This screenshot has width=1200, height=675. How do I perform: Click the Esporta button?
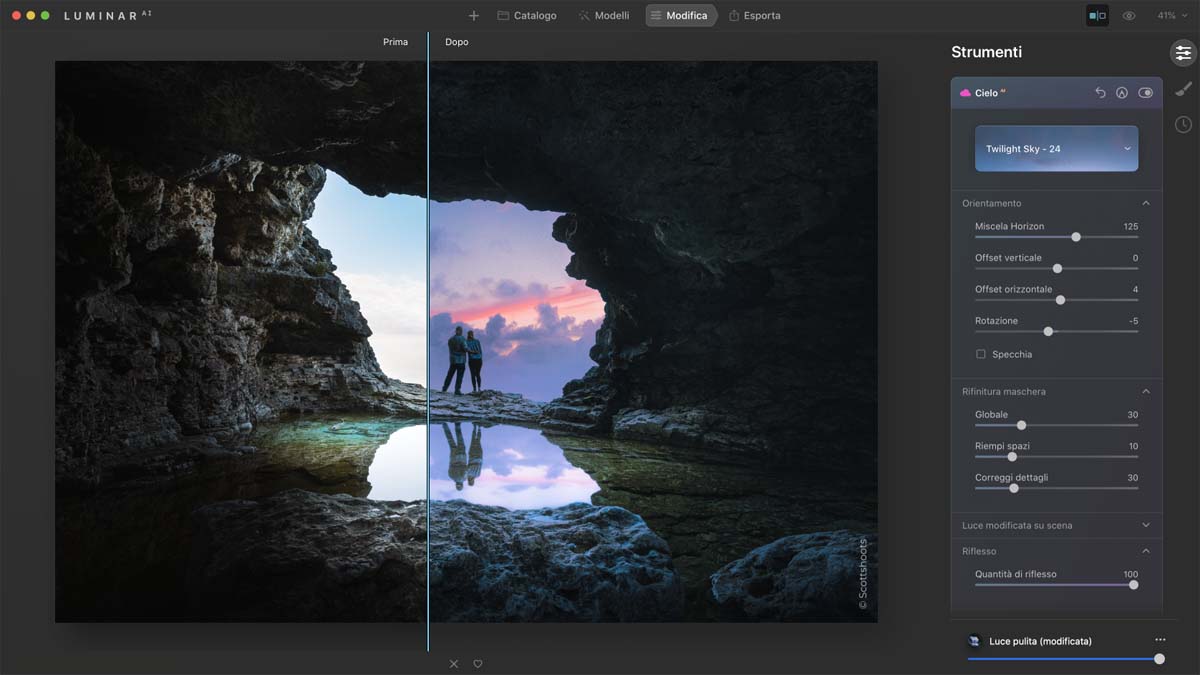(x=755, y=16)
